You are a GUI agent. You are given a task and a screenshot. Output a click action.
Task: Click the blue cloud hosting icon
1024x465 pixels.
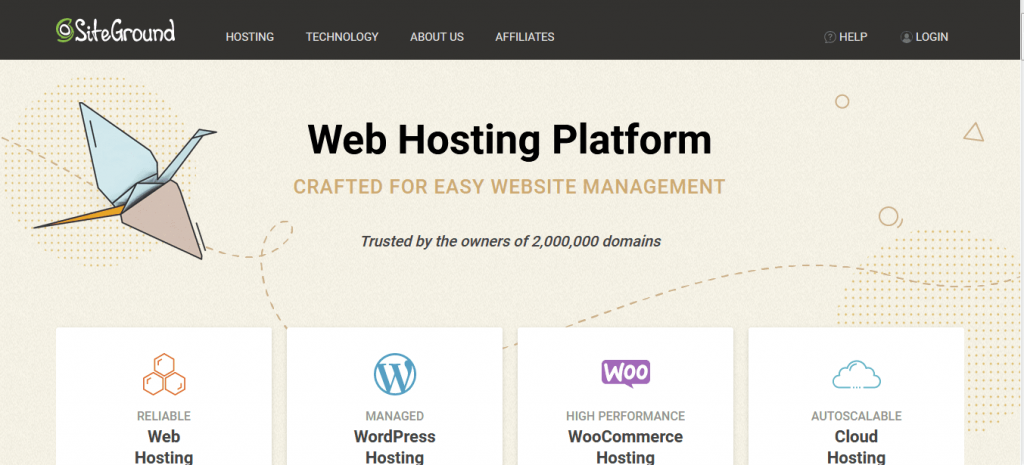pos(856,376)
